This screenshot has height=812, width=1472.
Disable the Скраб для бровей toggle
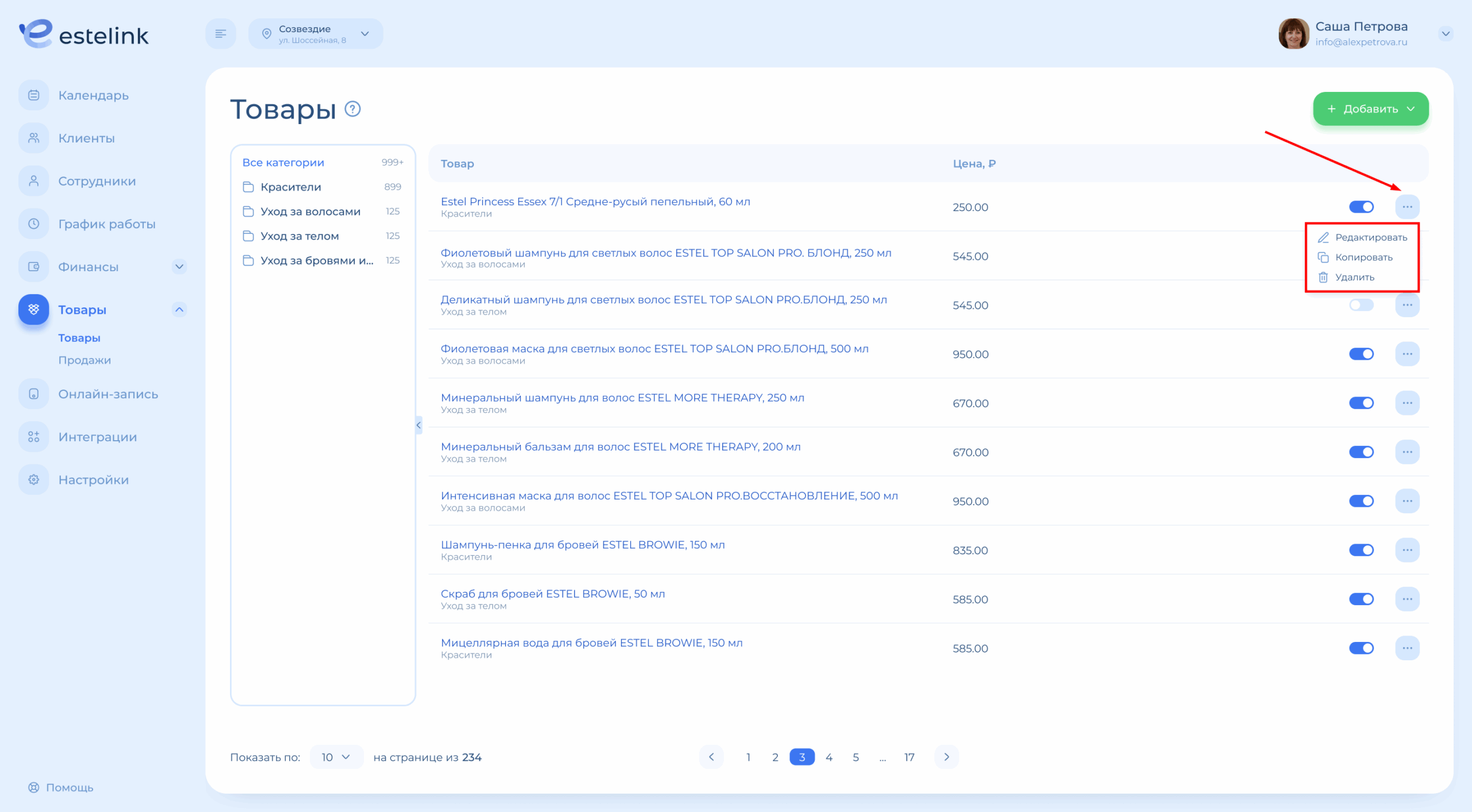[1361, 599]
